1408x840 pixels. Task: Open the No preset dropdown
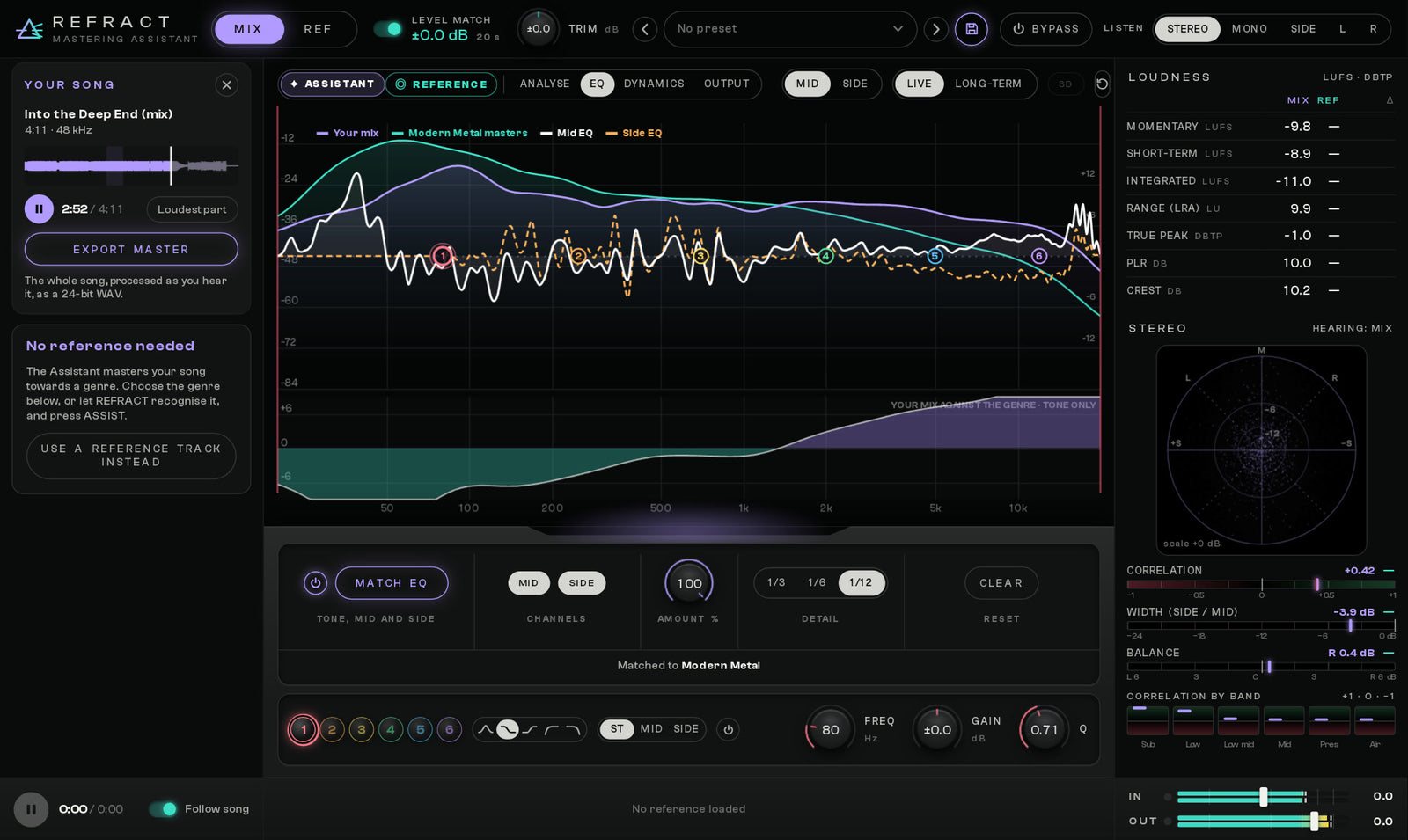coord(789,29)
